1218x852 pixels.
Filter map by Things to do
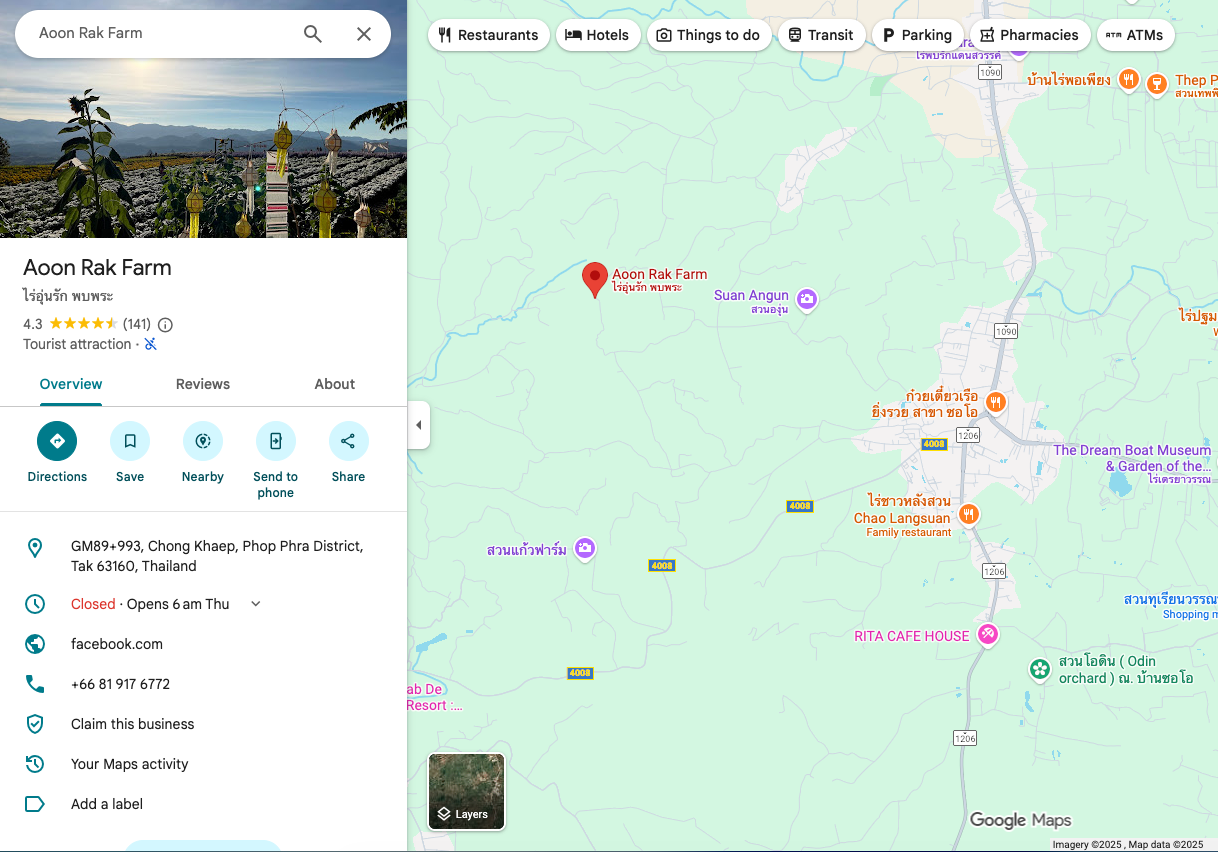pos(709,35)
